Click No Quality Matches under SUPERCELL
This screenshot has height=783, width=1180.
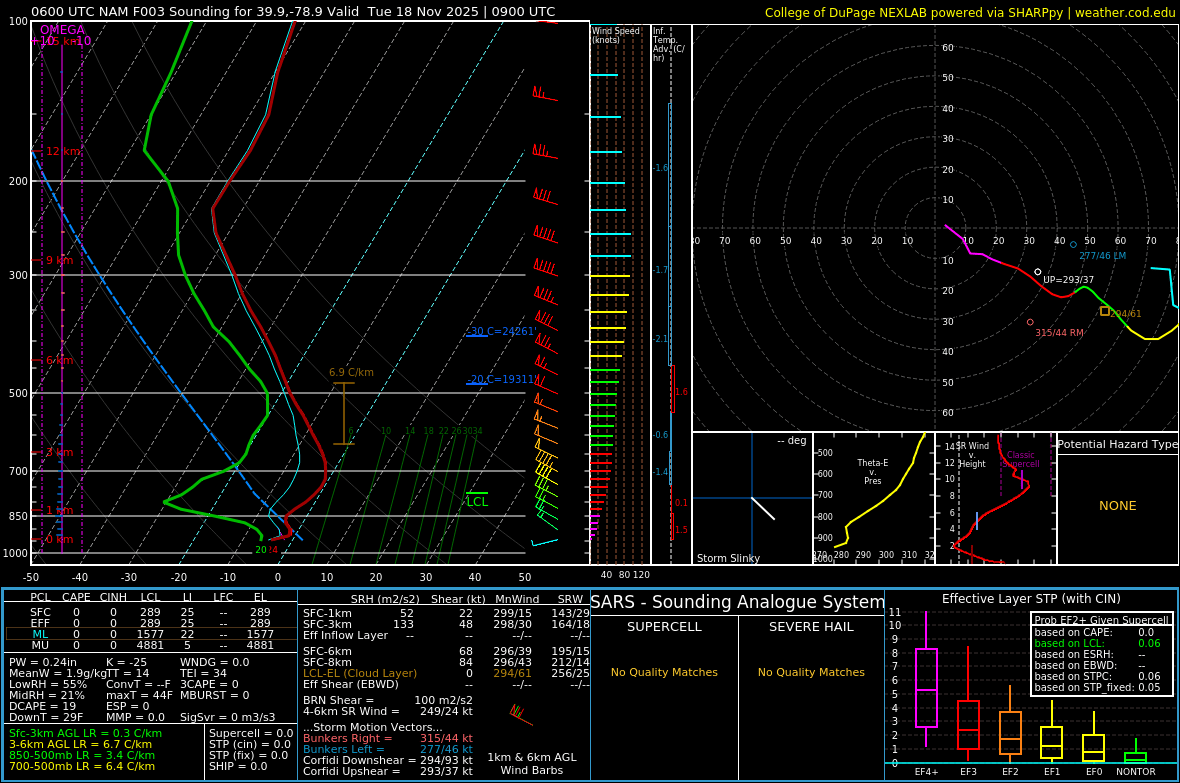(665, 672)
